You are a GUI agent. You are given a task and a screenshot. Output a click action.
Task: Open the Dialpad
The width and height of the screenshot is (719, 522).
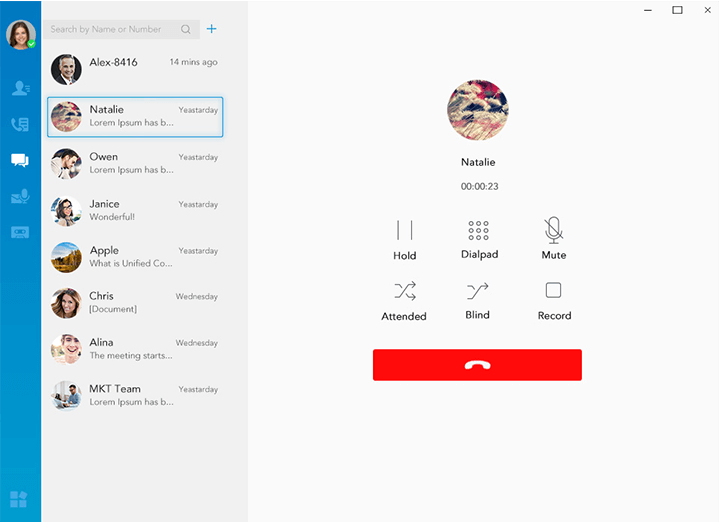point(479,240)
